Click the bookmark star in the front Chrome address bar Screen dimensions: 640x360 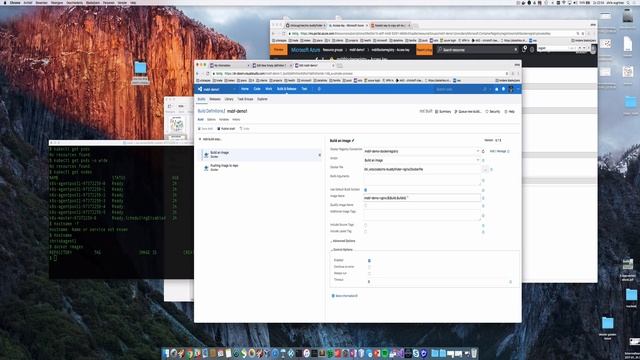[x=507, y=74]
